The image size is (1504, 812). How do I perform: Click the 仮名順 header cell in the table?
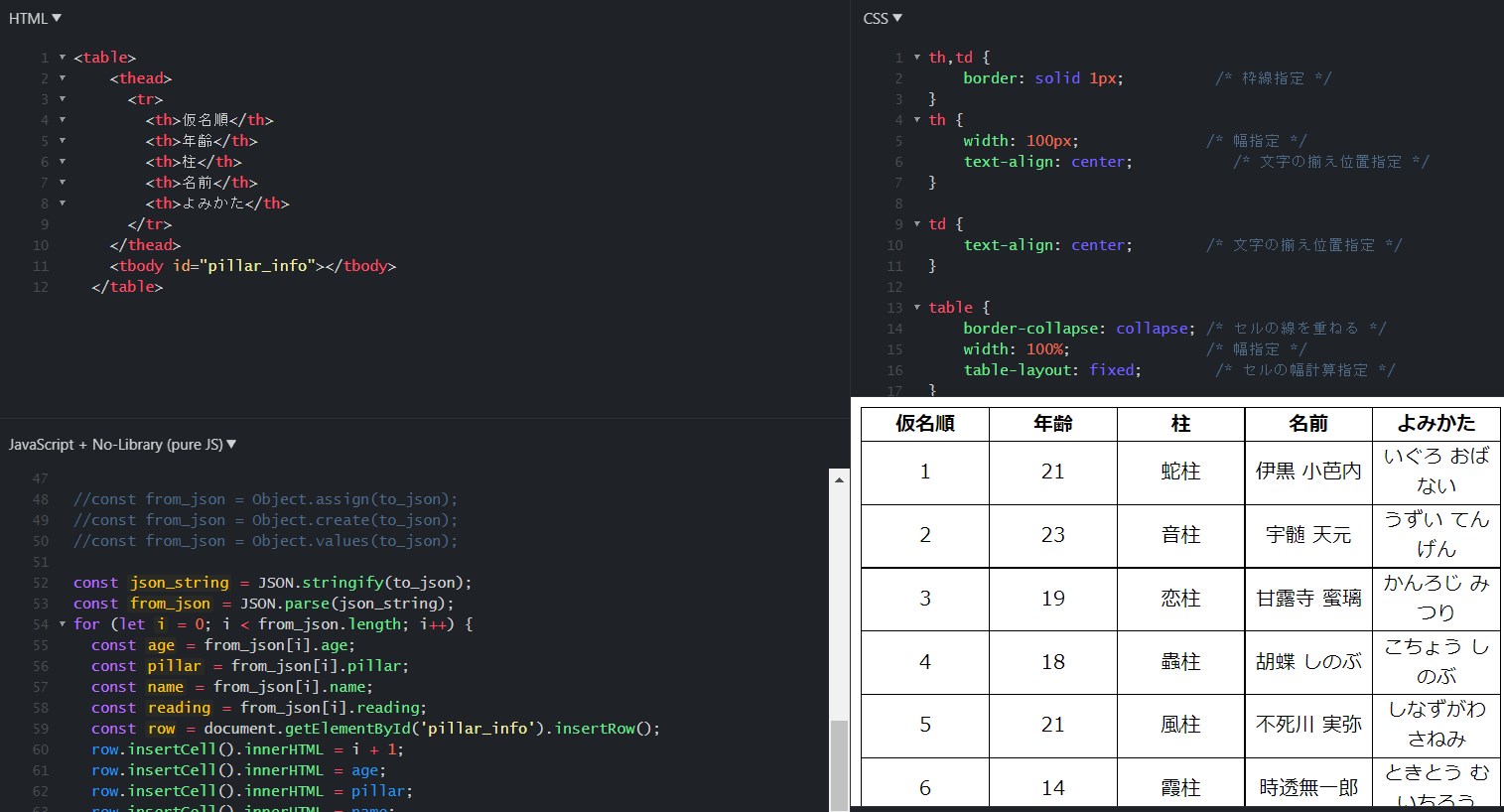923,424
